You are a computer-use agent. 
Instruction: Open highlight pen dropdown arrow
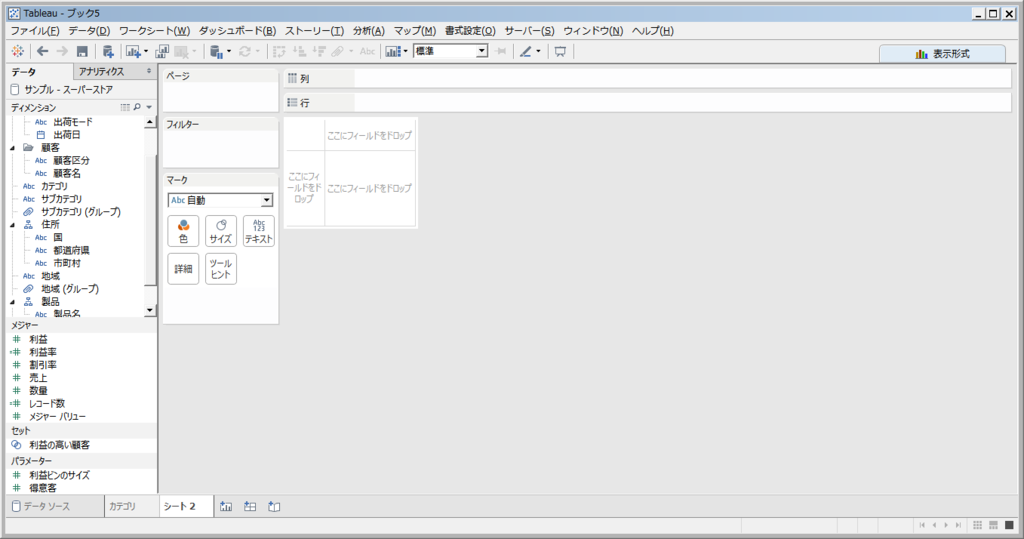tap(538, 51)
